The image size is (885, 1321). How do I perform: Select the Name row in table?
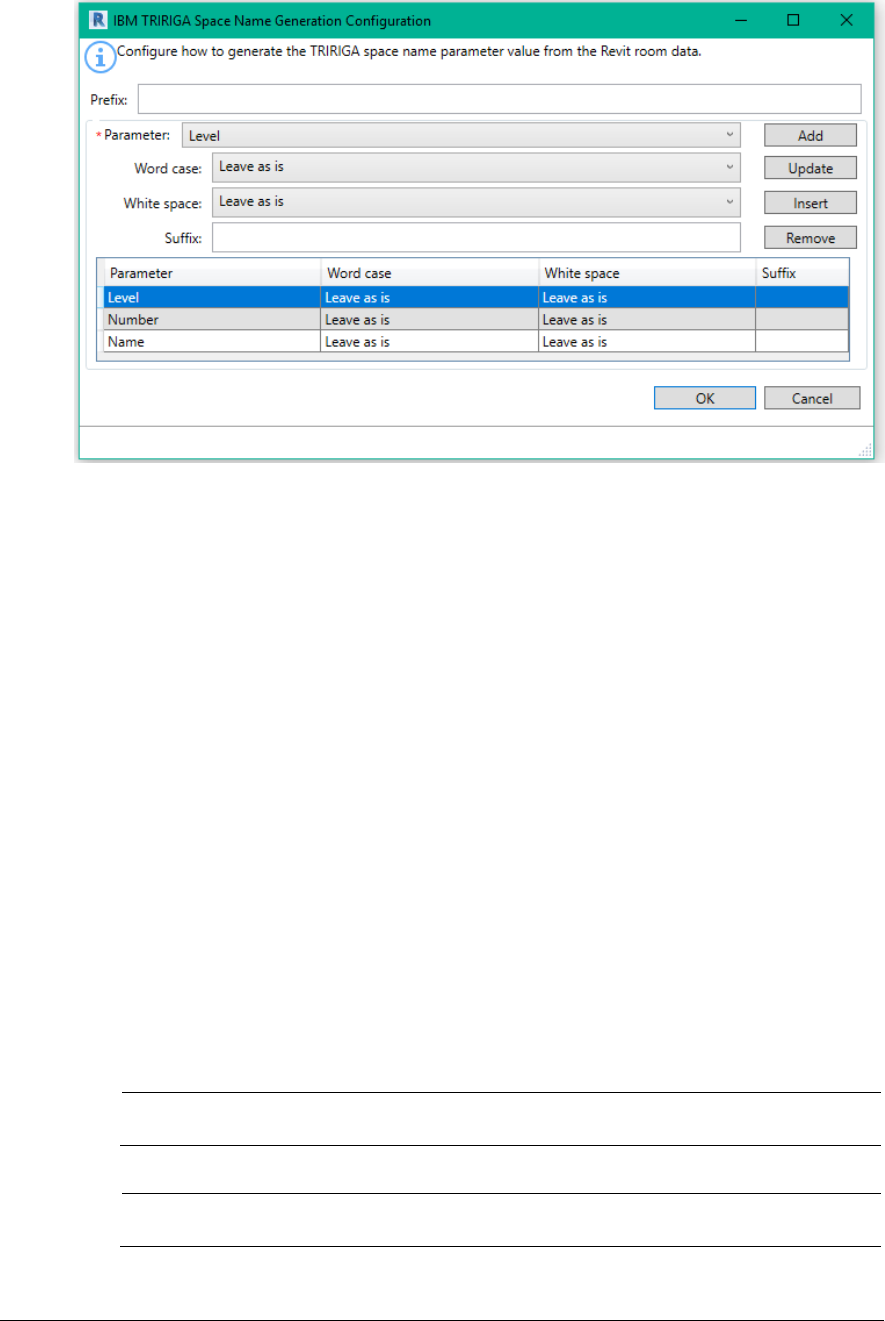[x=476, y=342]
